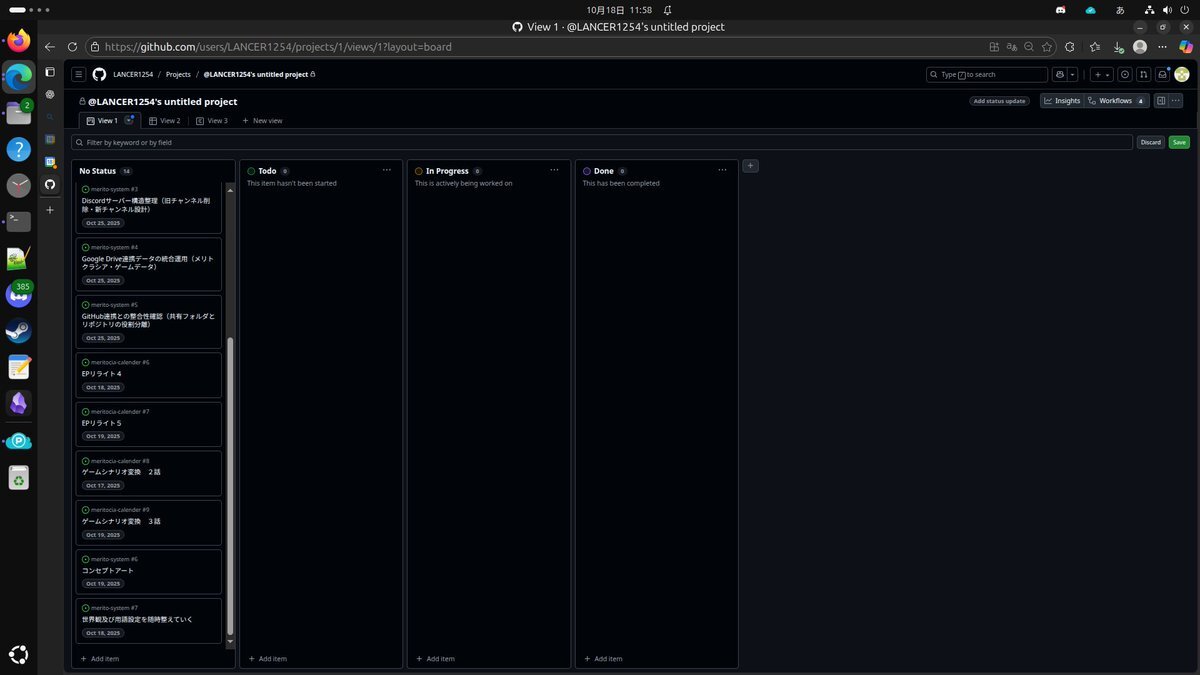Screen dimensions: 1200x675
Task: Switch to the View 3 tab
Action: tap(211, 121)
